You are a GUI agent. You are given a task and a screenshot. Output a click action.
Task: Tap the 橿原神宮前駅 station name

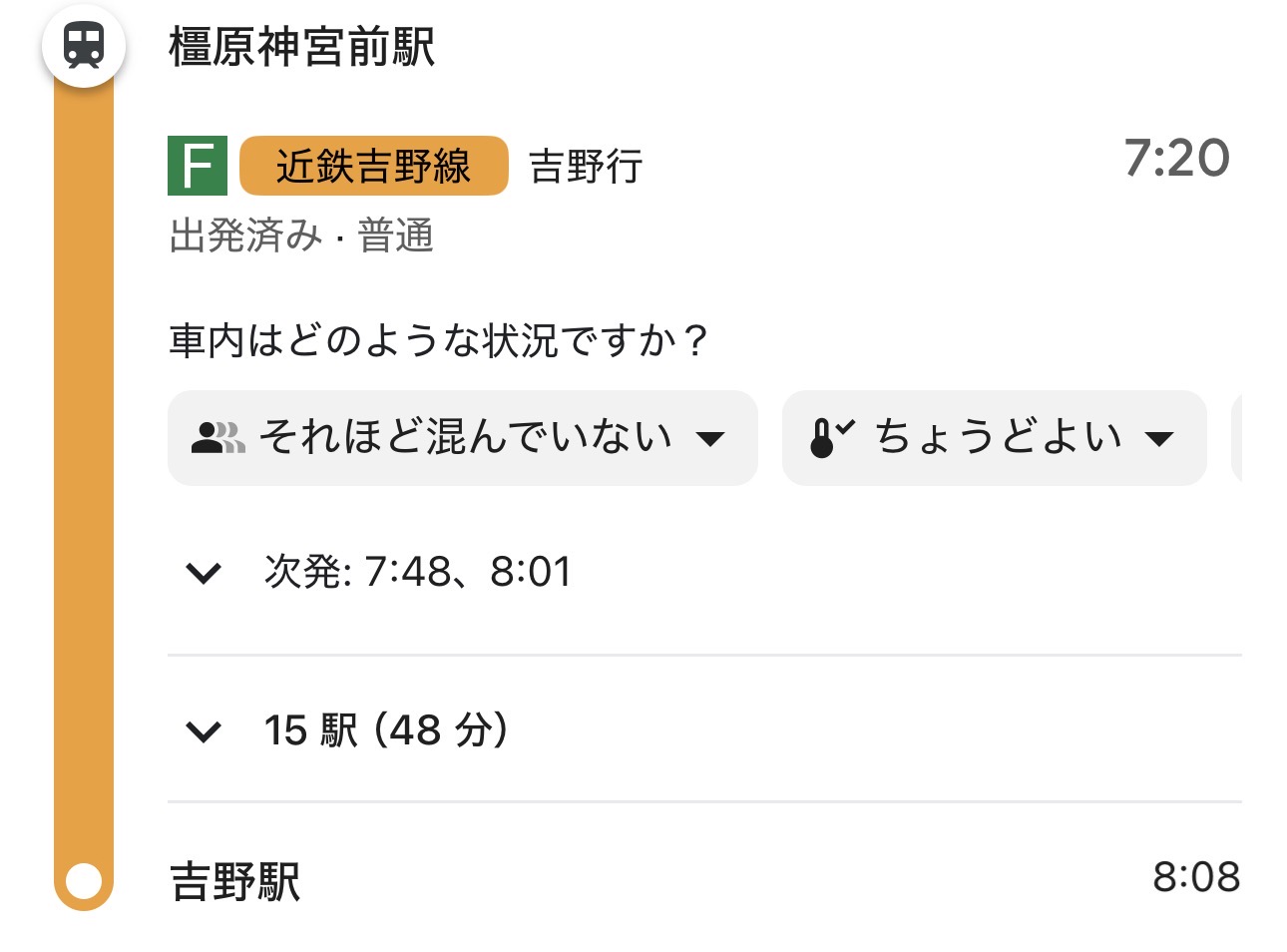click(x=302, y=47)
